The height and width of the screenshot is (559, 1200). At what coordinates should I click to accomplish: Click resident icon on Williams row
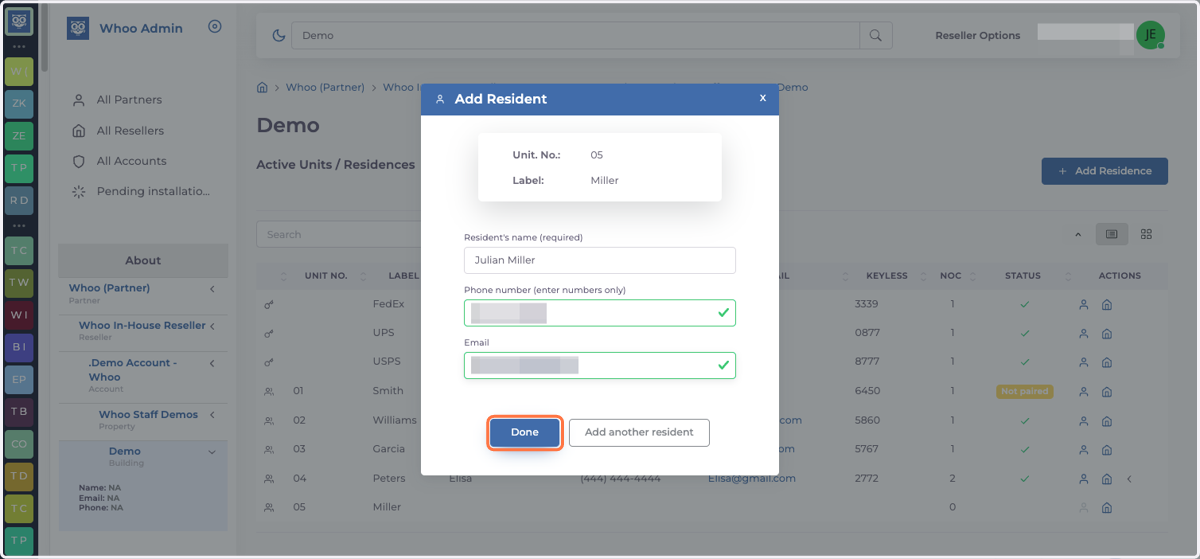[x=1083, y=421]
